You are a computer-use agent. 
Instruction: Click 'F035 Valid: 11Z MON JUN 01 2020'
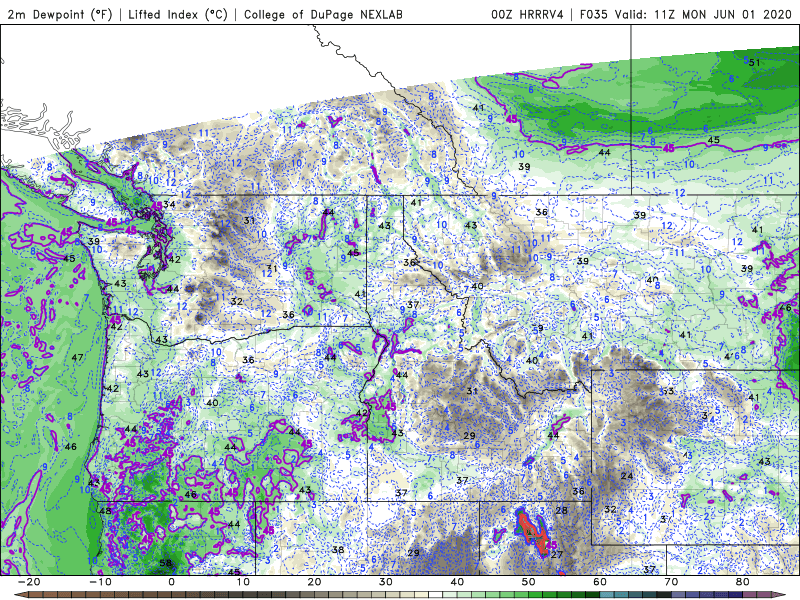(x=688, y=14)
